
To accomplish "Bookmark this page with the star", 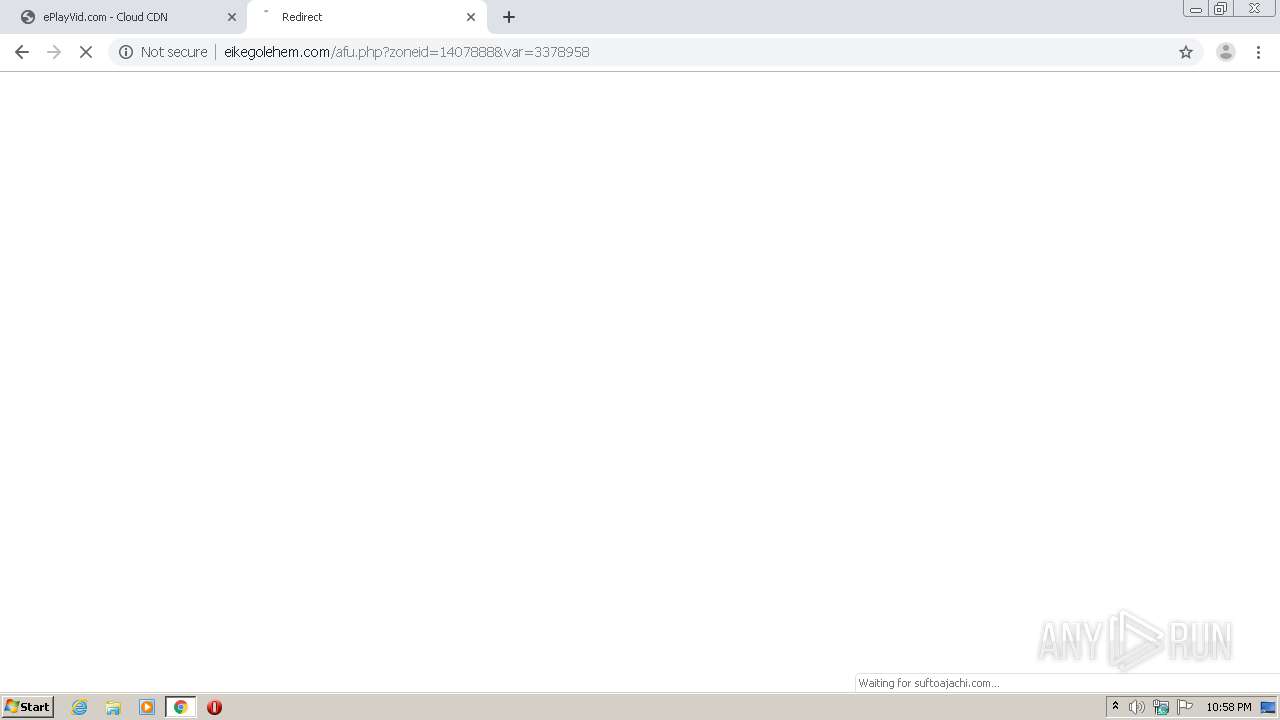I will pos(1186,52).
